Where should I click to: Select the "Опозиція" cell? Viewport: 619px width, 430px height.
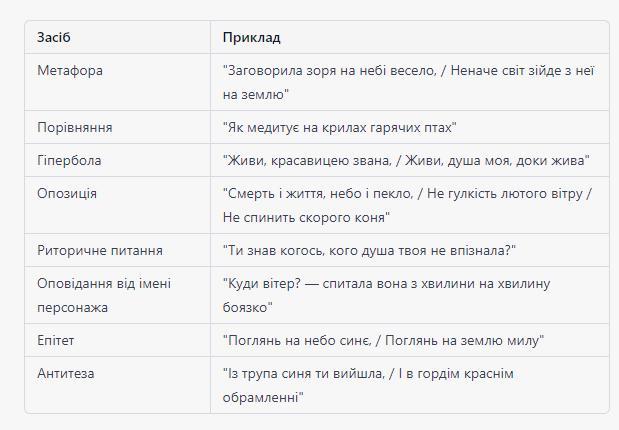[x=117, y=205]
